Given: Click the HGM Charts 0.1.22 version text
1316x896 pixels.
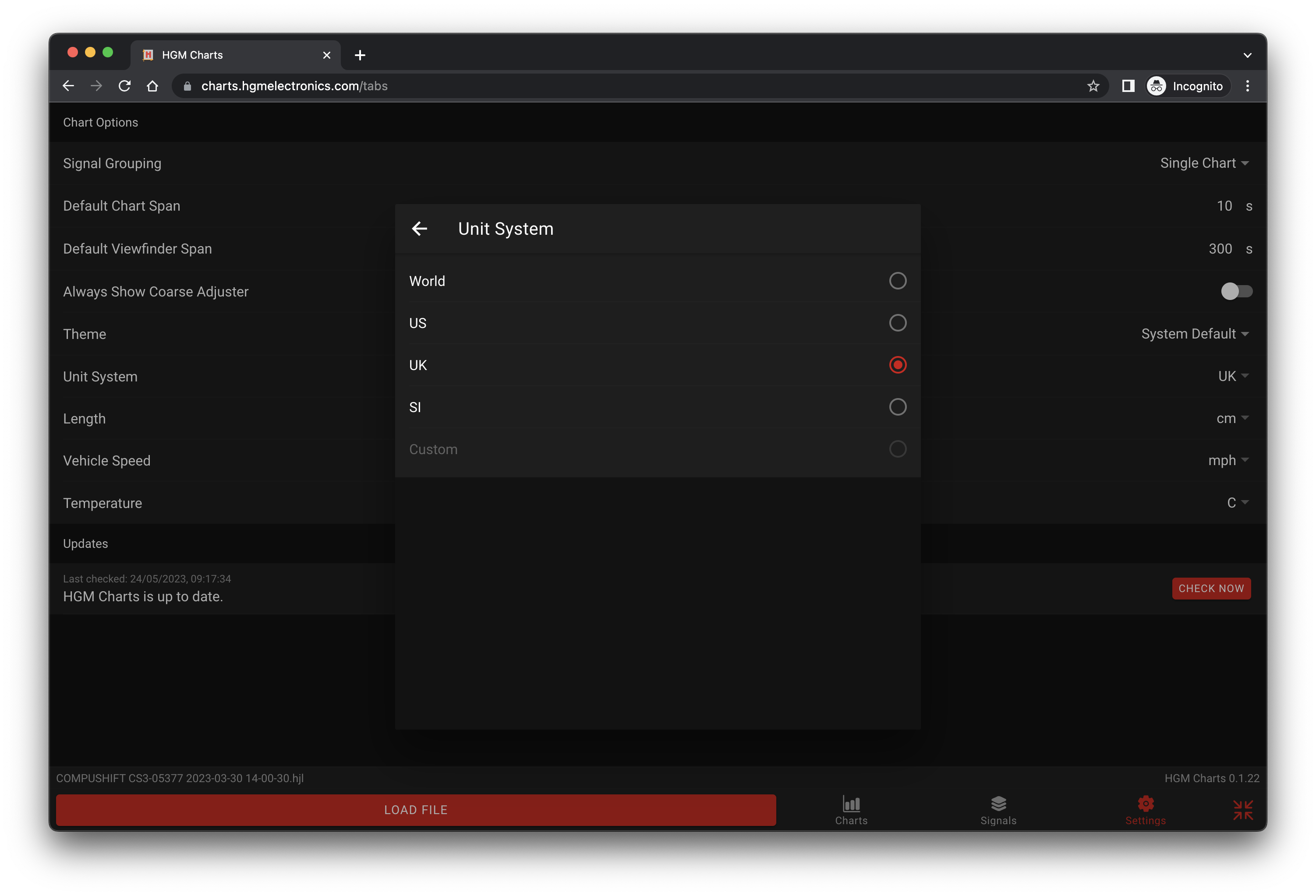Looking at the screenshot, I should [x=1212, y=778].
